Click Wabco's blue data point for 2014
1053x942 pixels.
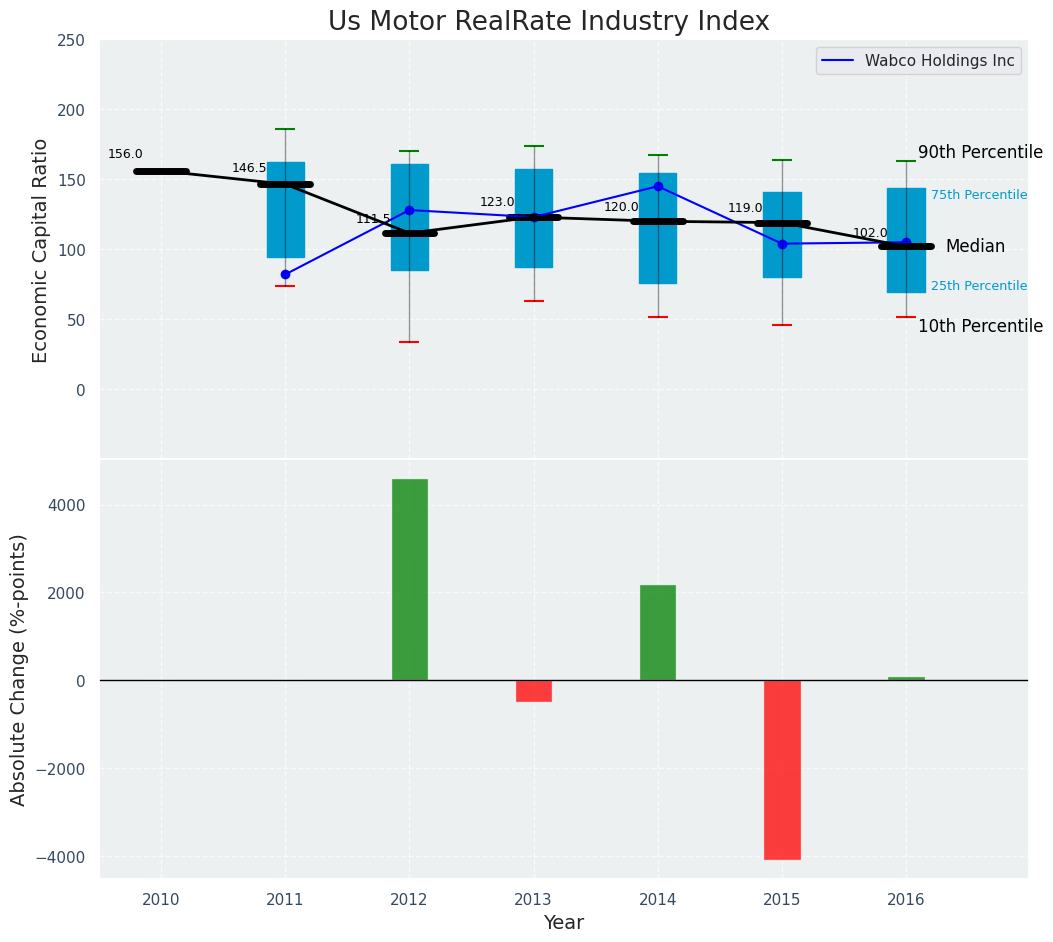click(658, 186)
